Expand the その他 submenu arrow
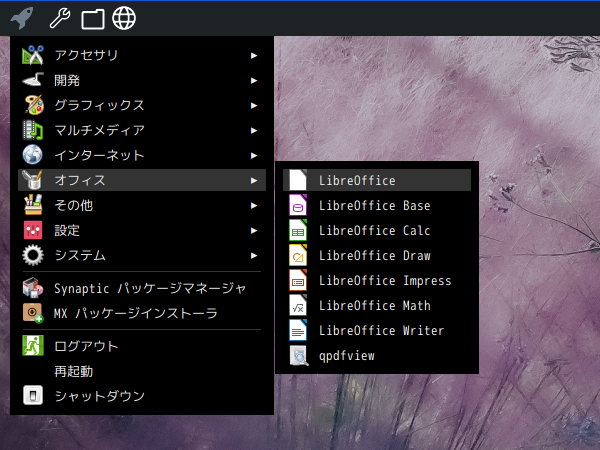Viewport: 600px width, 450px height. [254, 205]
